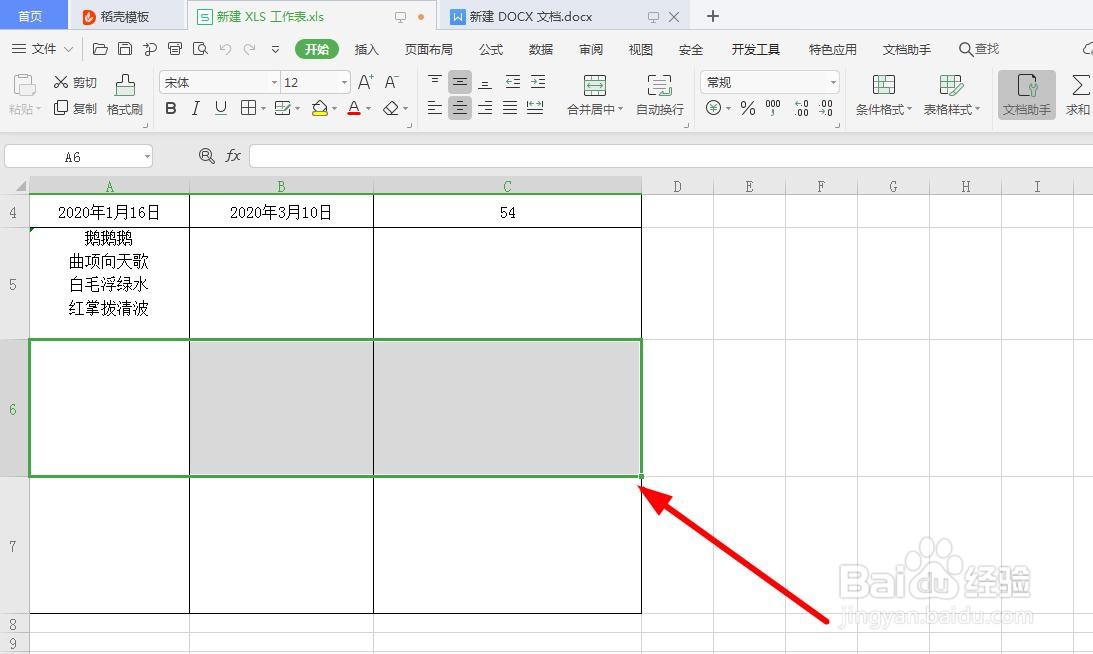Viewport: 1093px width, 654px height.
Task: Click the Cut (剪切) scissors button
Action: (75, 82)
